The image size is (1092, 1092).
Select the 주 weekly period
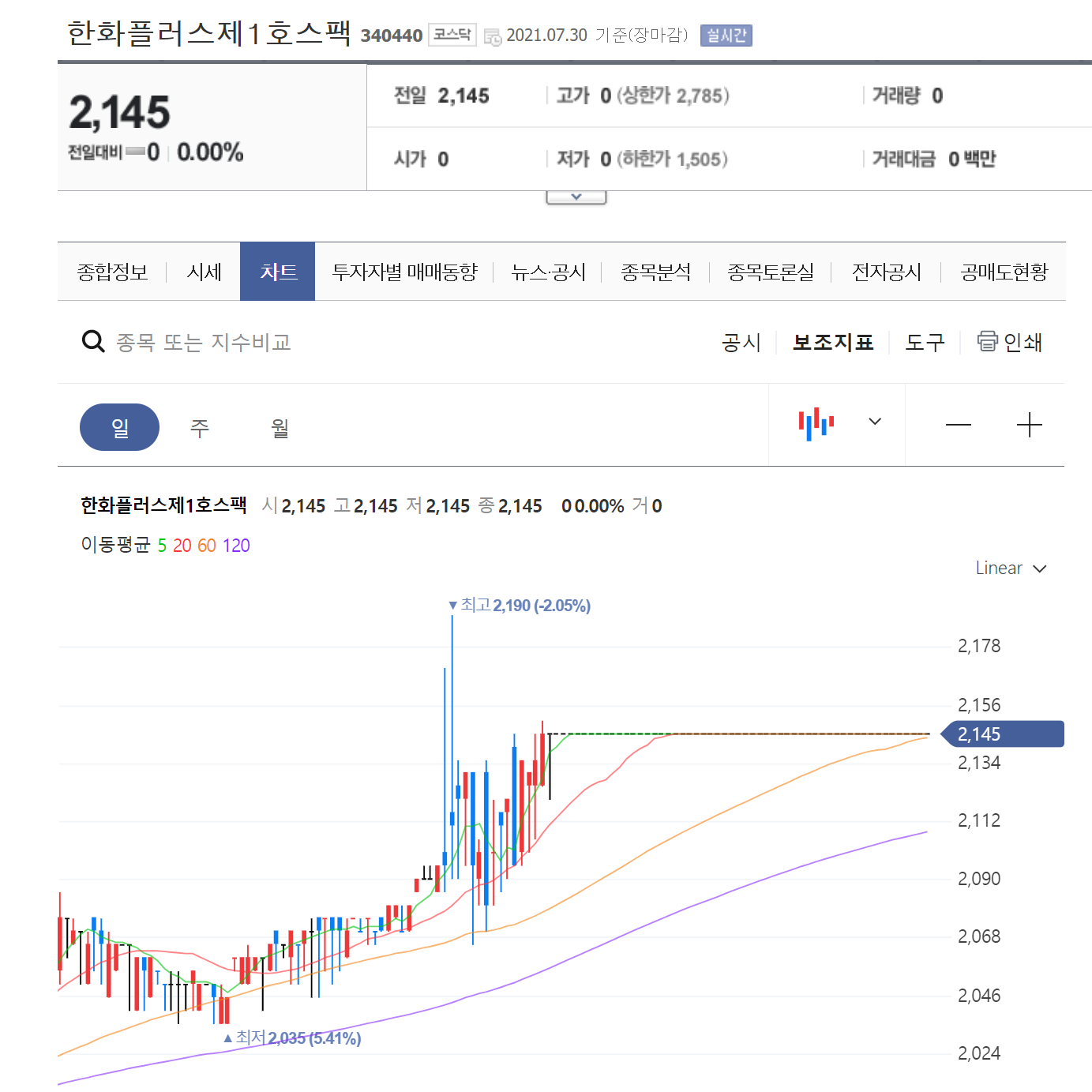tap(200, 428)
